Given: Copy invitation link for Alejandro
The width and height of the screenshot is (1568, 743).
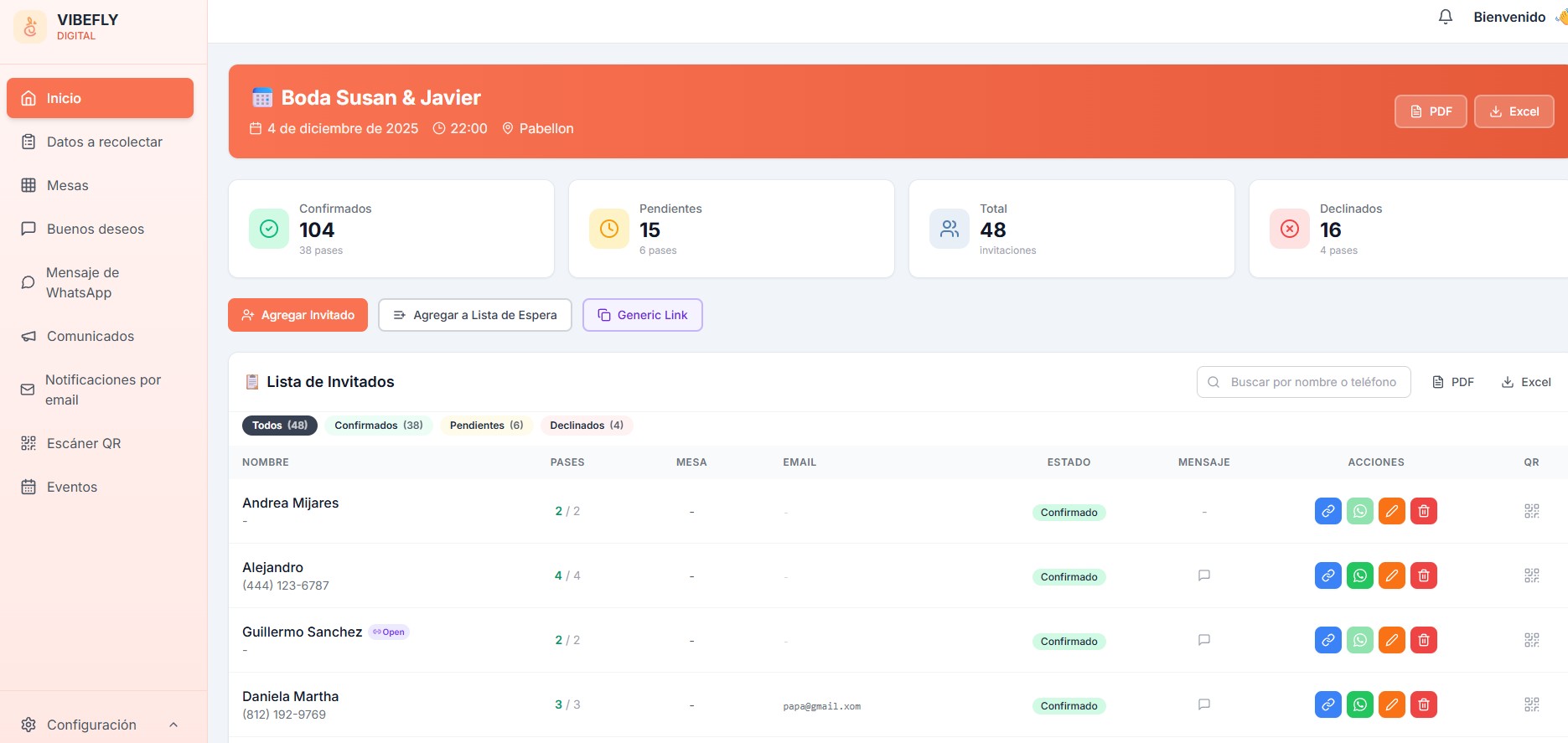Looking at the screenshot, I should tap(1328, 575).
